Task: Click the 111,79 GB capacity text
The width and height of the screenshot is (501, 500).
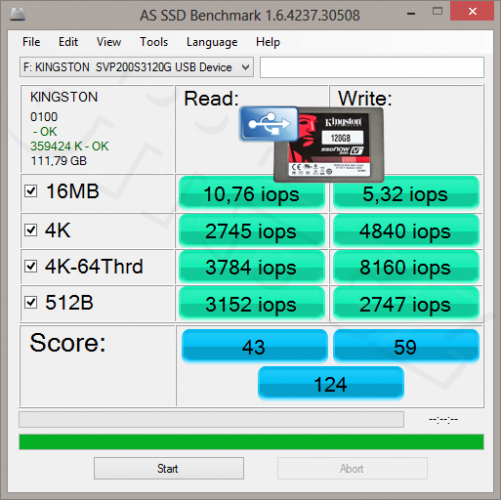Action: click(58, 161)
